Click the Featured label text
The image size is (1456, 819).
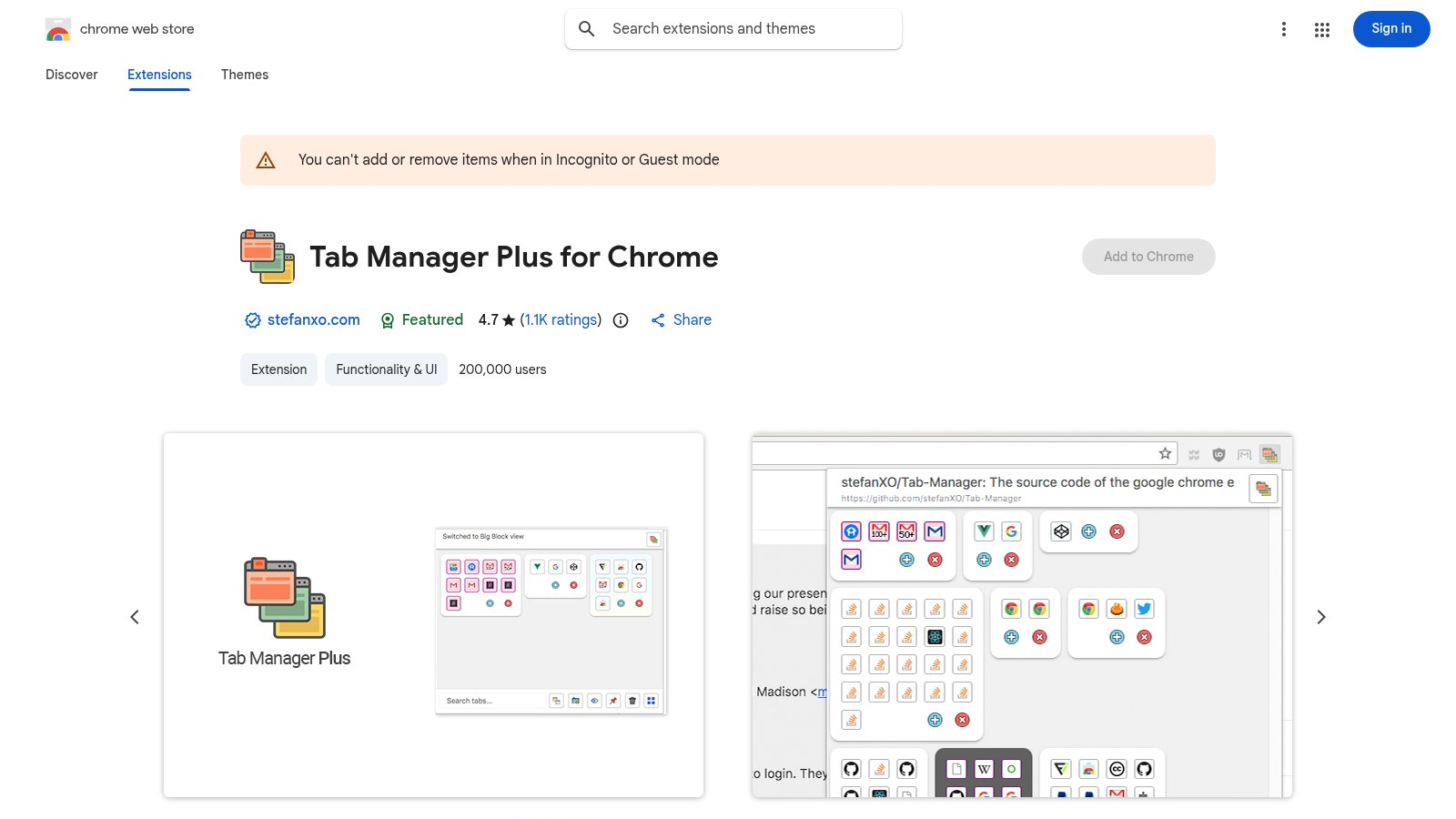432,320
